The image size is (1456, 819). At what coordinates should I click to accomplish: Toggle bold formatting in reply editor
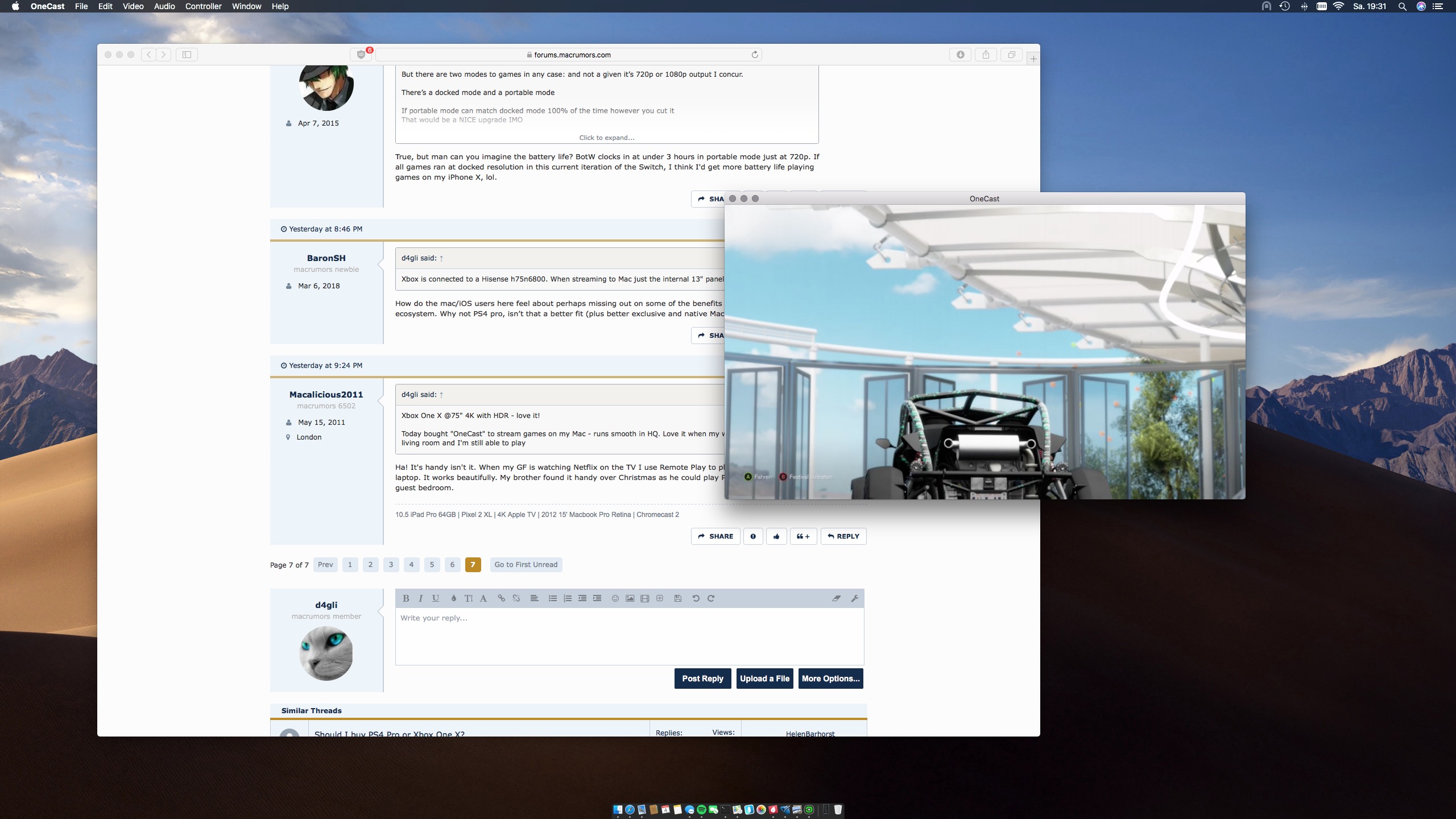click(x=406, y=598)
